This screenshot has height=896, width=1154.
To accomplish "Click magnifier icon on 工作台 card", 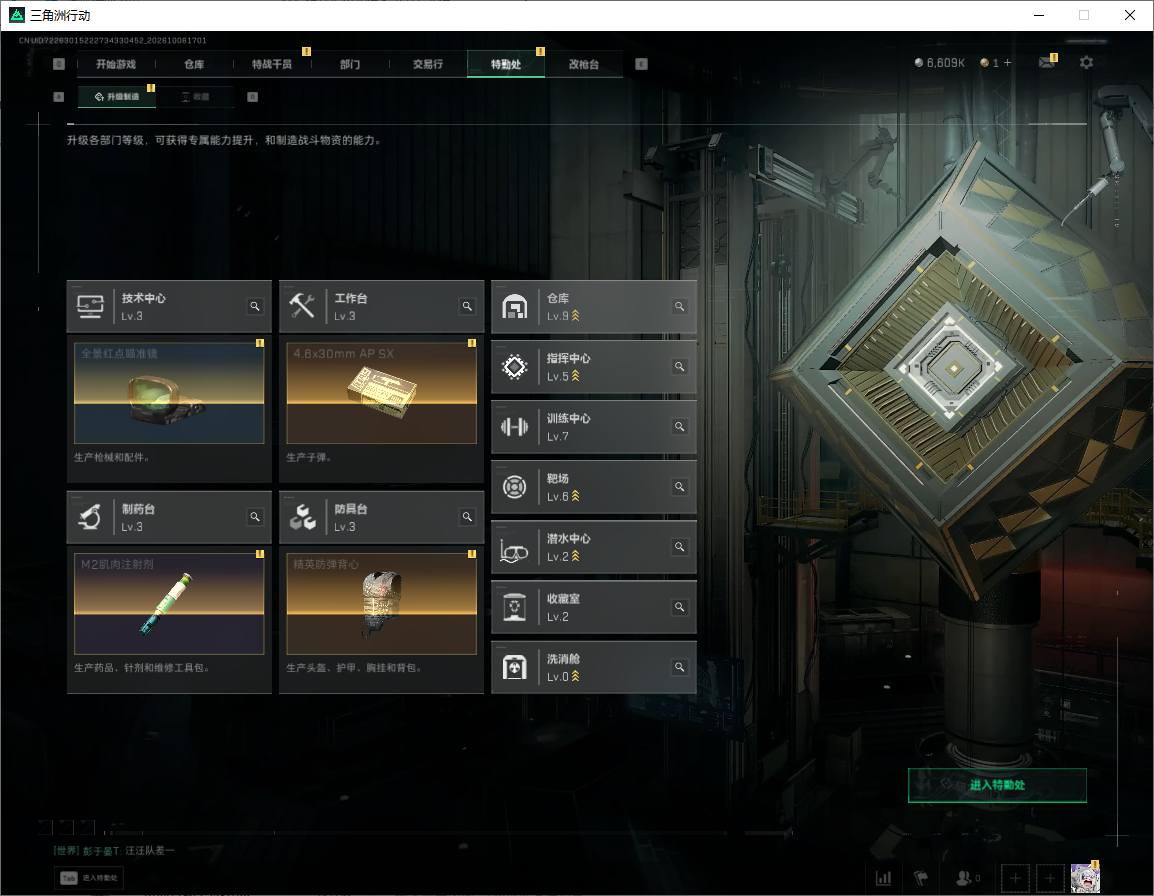I will tap(467, 306).
